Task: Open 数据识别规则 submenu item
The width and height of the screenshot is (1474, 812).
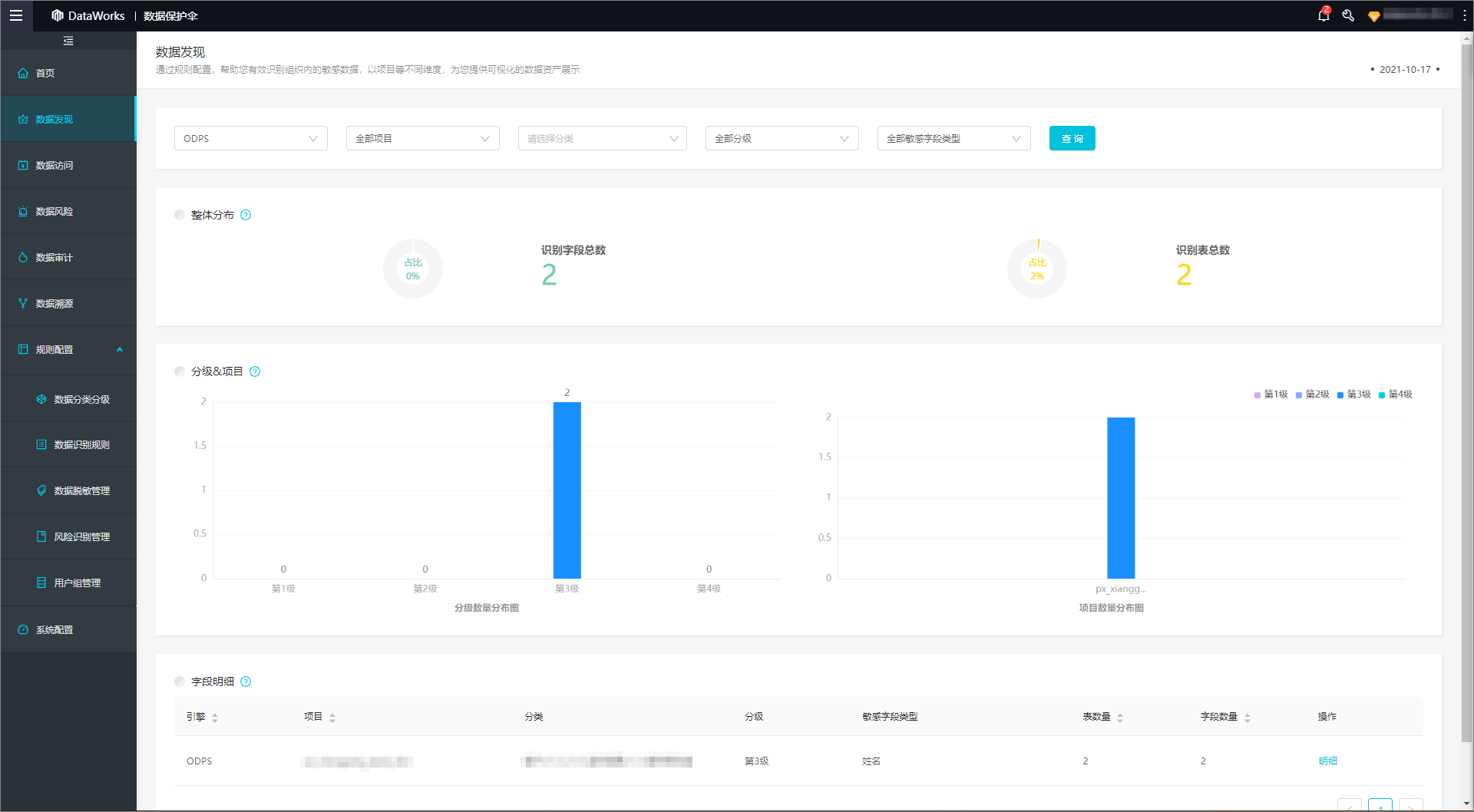Action: (x=68, y=444)
